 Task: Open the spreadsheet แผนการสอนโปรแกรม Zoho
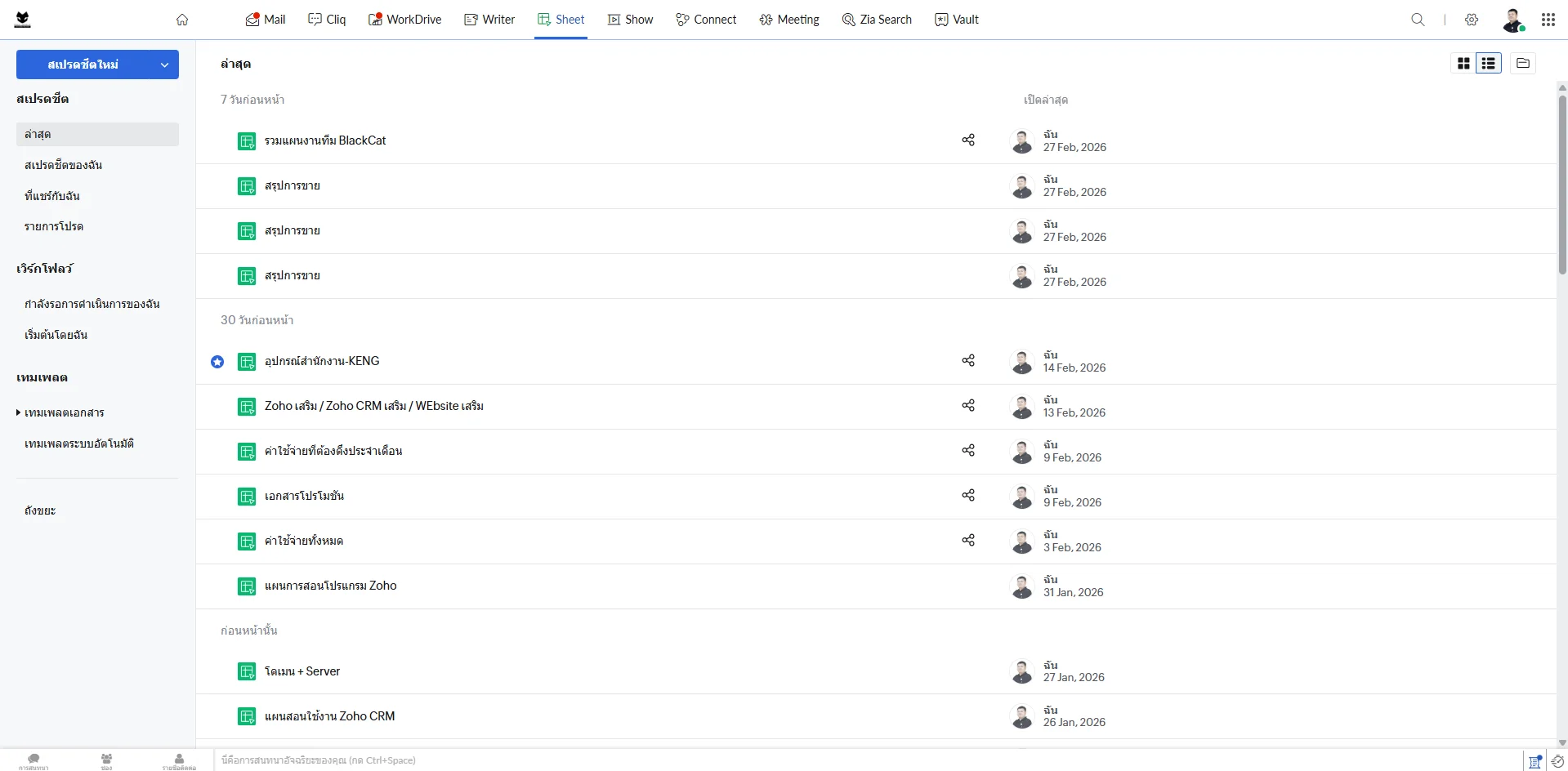[330, 586]
